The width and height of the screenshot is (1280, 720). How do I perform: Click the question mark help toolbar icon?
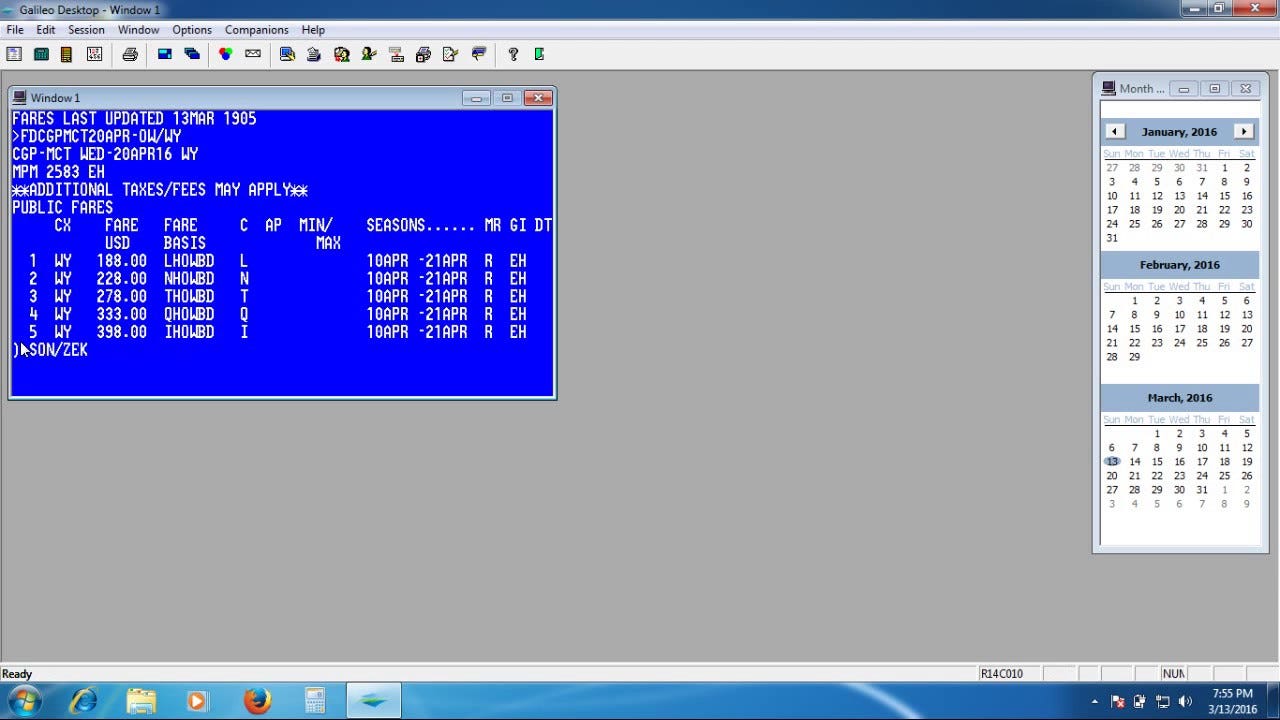(513, 54)
